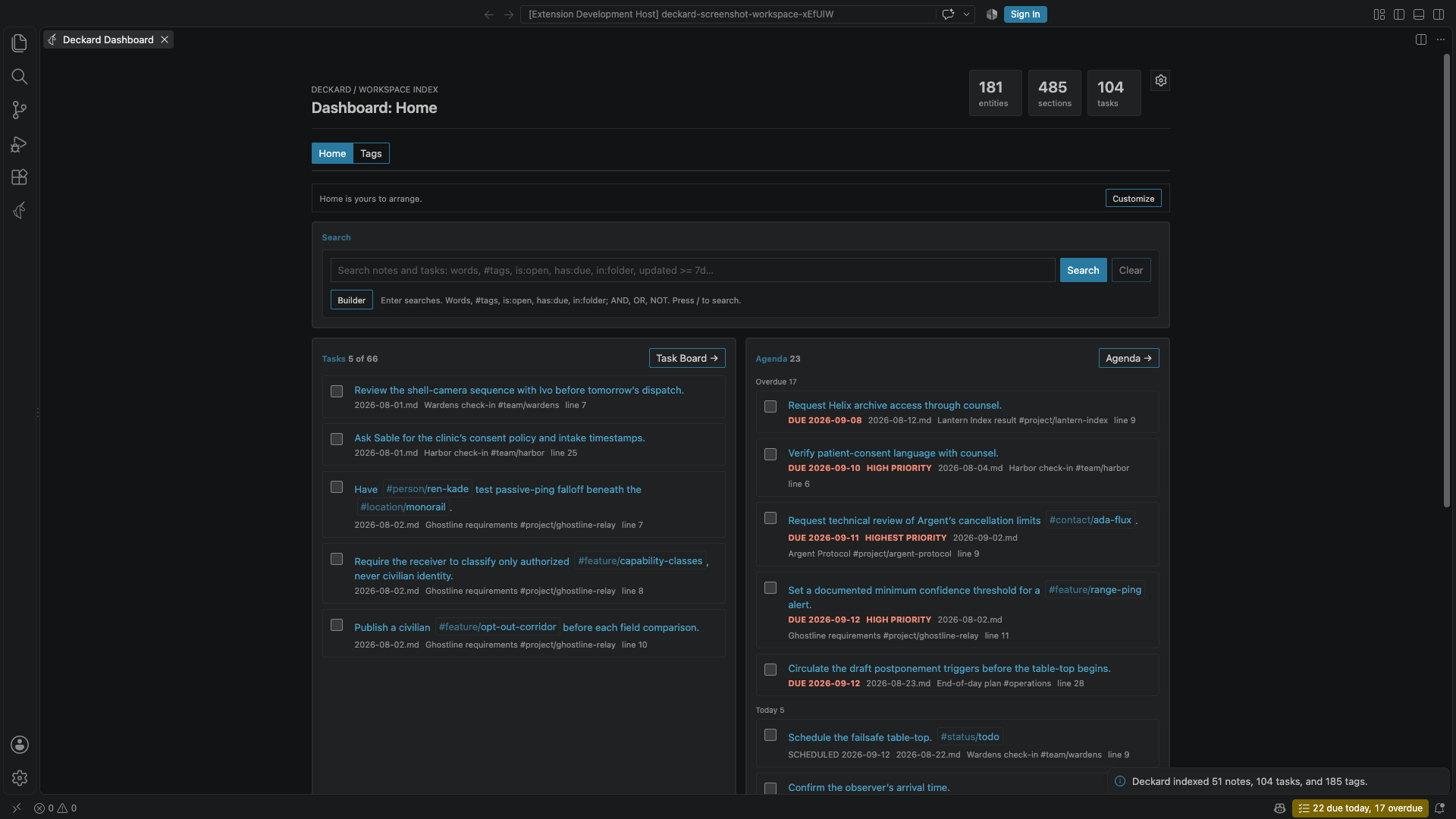Check the 'Schedule the failsafe table-top' item
The width and height of the screenshot is (1456, 819).
(x=770, y=735)
